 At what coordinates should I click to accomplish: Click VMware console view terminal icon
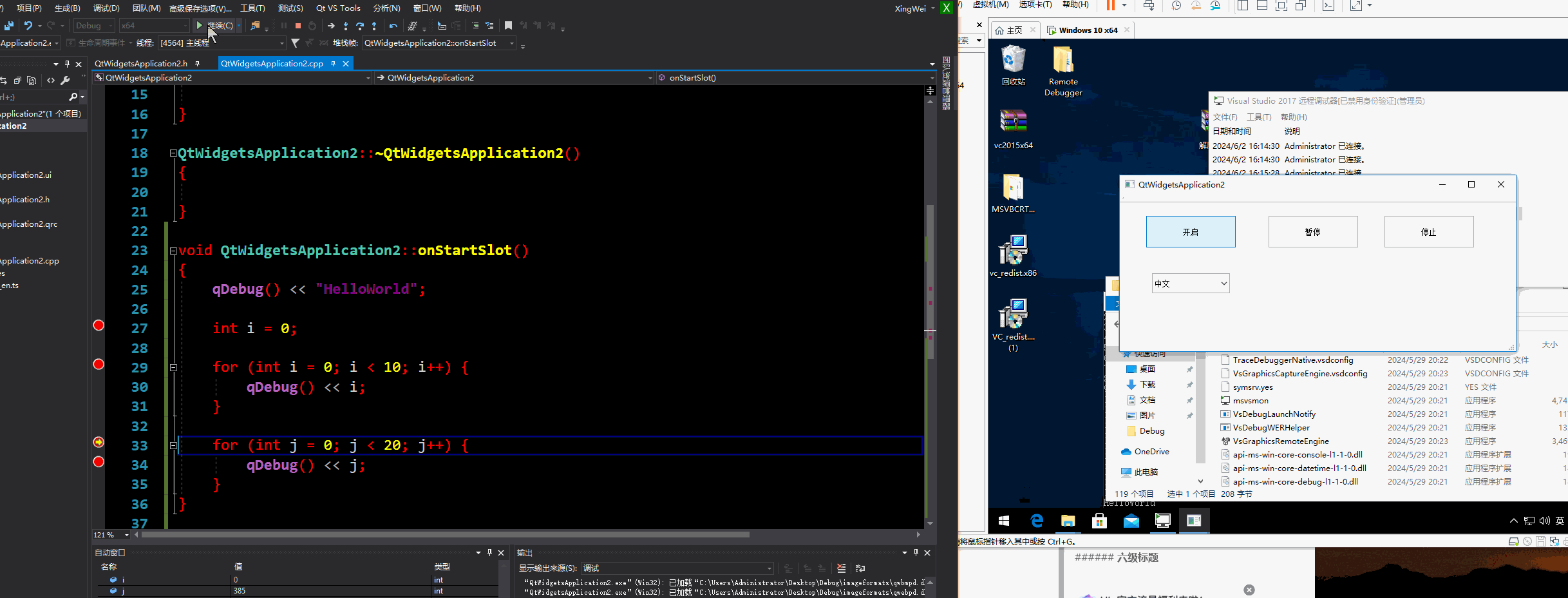tap(1328, 5)
